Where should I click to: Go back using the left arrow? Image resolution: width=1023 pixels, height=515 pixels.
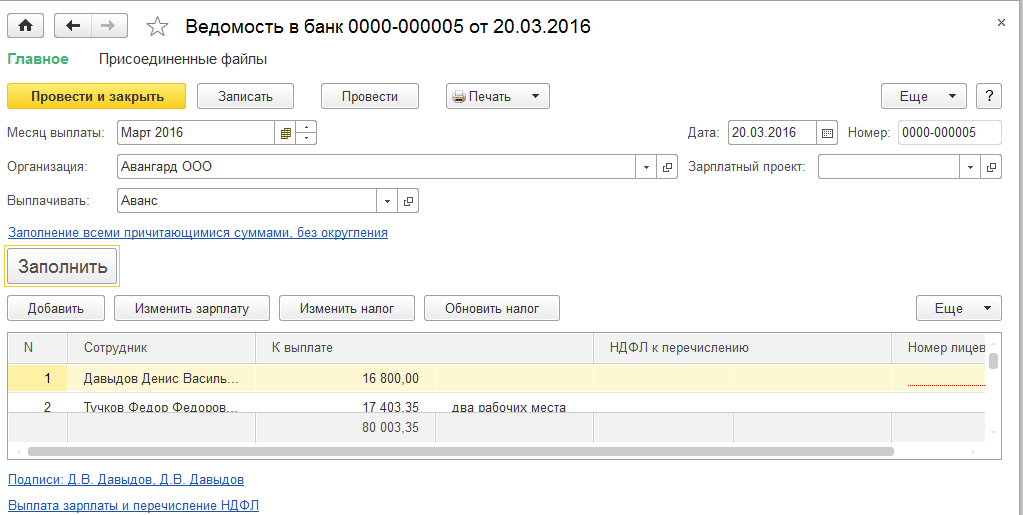73,26
